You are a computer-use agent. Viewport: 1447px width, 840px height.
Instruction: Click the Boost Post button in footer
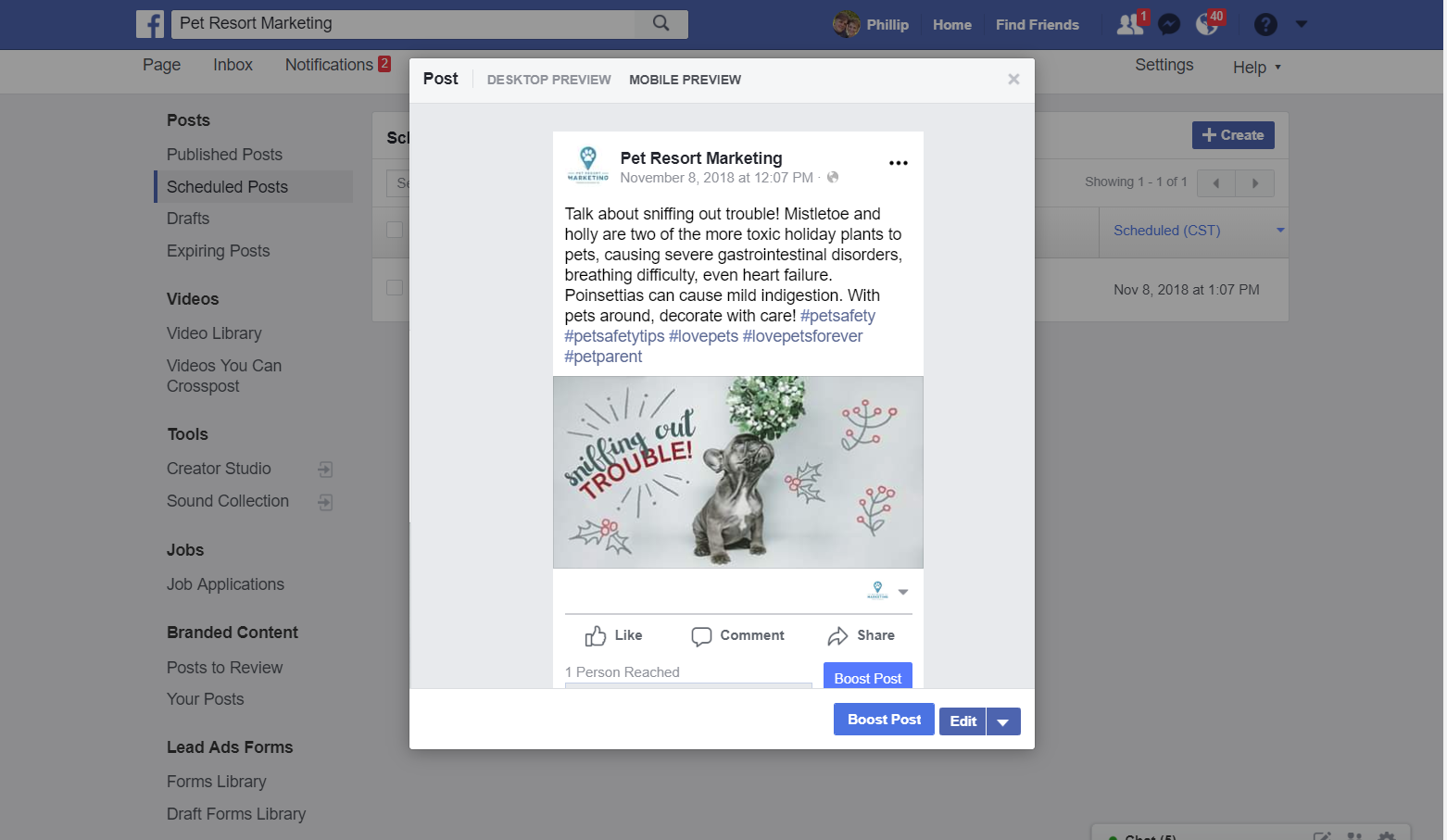coord(884,720)
